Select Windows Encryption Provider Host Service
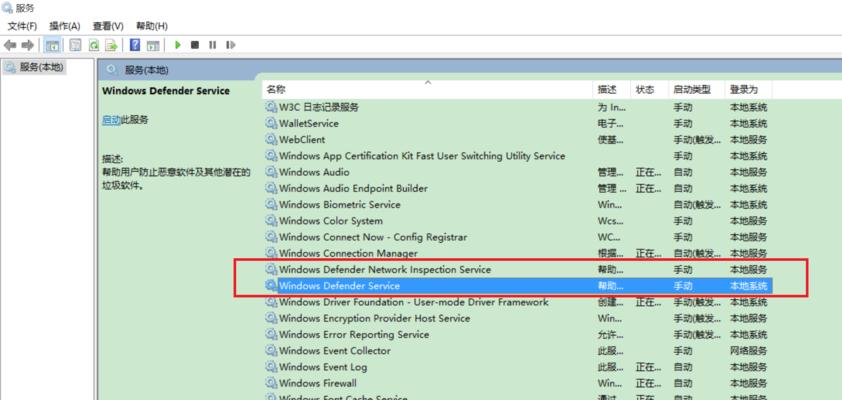Viewport: 842px width, 400px height. pos(517,318)
